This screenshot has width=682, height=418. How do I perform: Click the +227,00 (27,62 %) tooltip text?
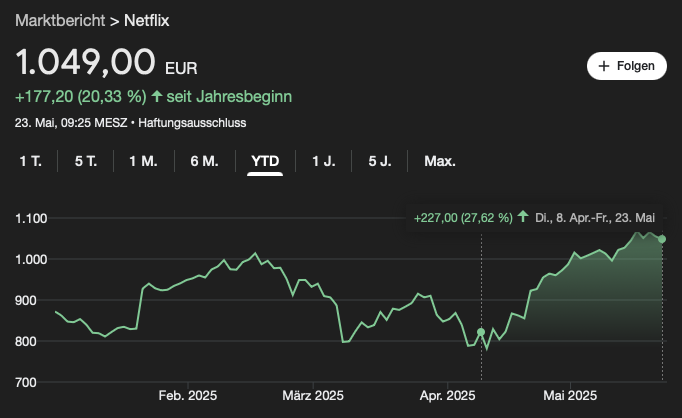[463, 218]
